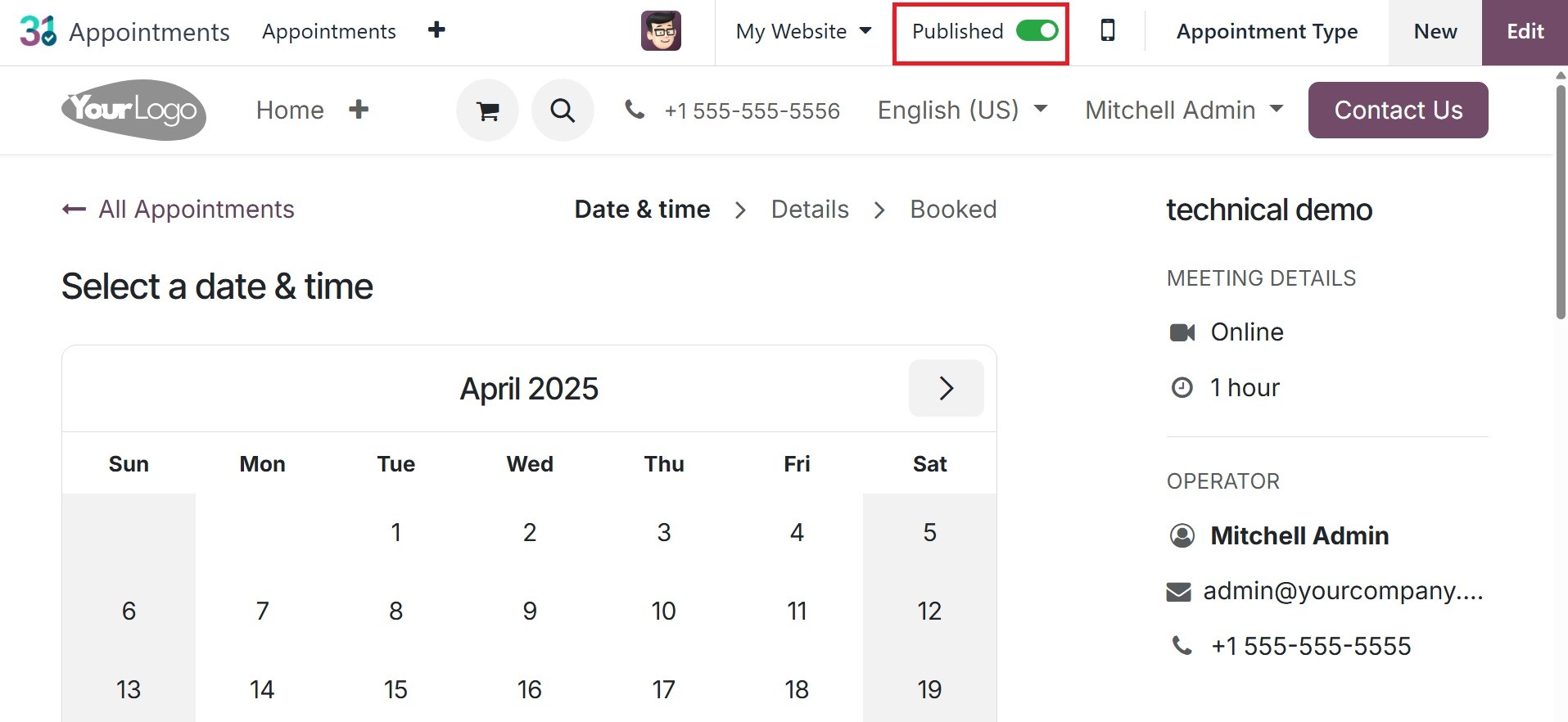Click the Appointments app logo icon

(x=38, y=31)
